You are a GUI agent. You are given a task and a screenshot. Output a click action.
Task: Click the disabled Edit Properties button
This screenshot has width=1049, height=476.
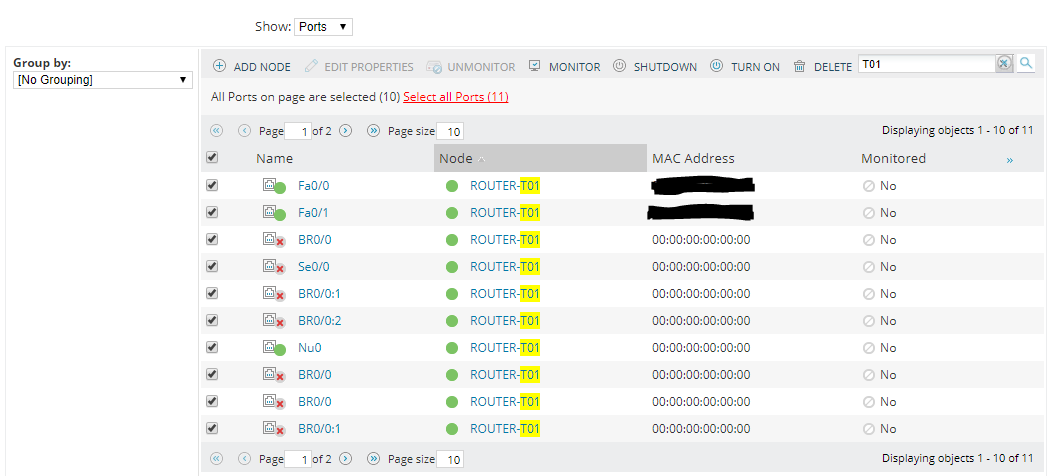pos(359,66)
